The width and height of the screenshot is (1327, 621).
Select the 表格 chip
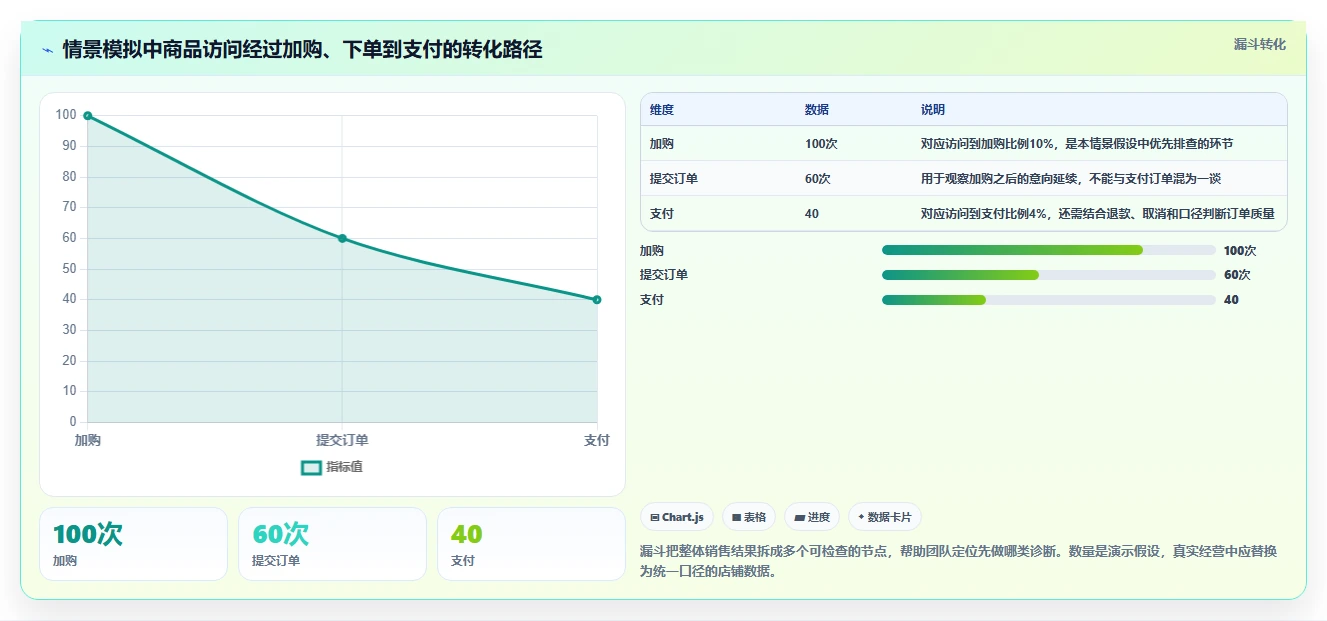tap(749, 517)
